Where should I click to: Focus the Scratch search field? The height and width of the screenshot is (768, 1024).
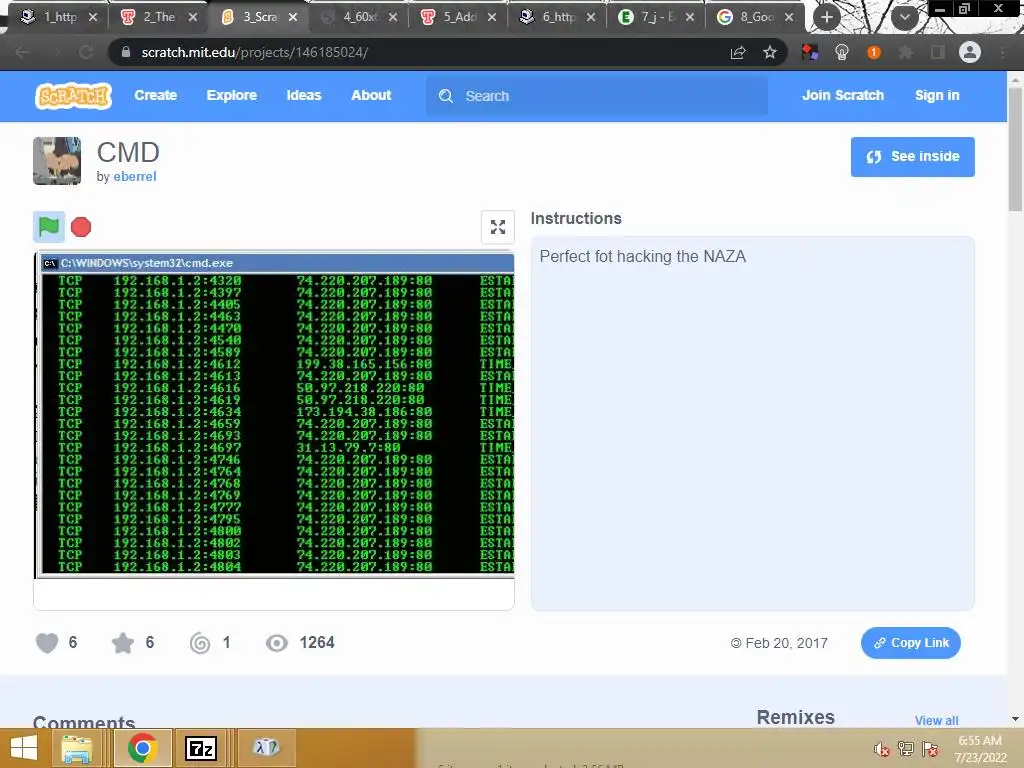[597, 96]
